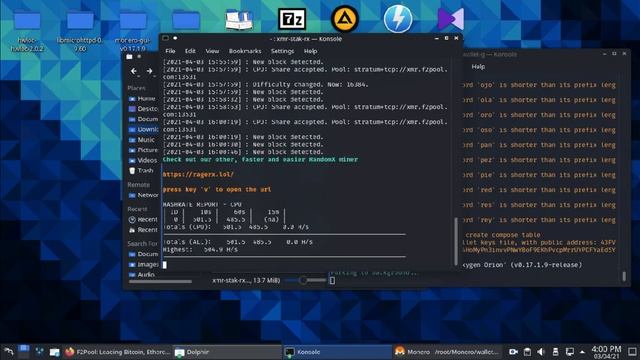Click the wallet Konsole vertical scrollbar
This screenshot has width=640, height=360.
point(624,276)
